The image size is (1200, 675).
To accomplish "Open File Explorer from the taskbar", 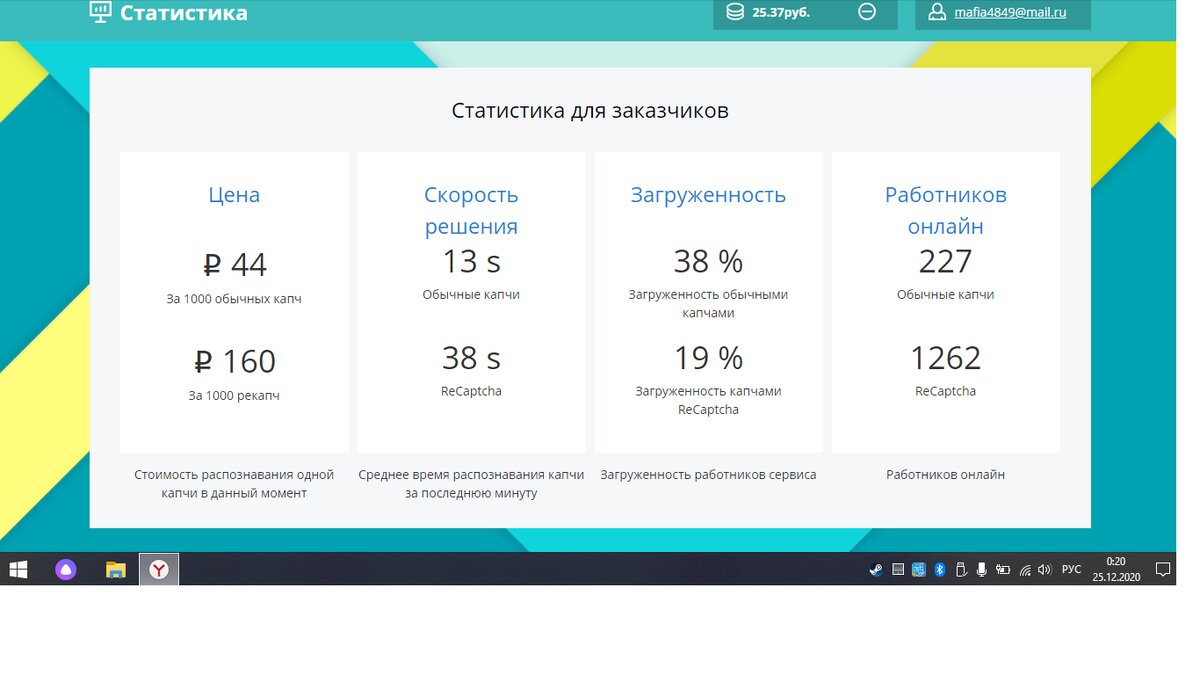I will [x=113, y=568].
